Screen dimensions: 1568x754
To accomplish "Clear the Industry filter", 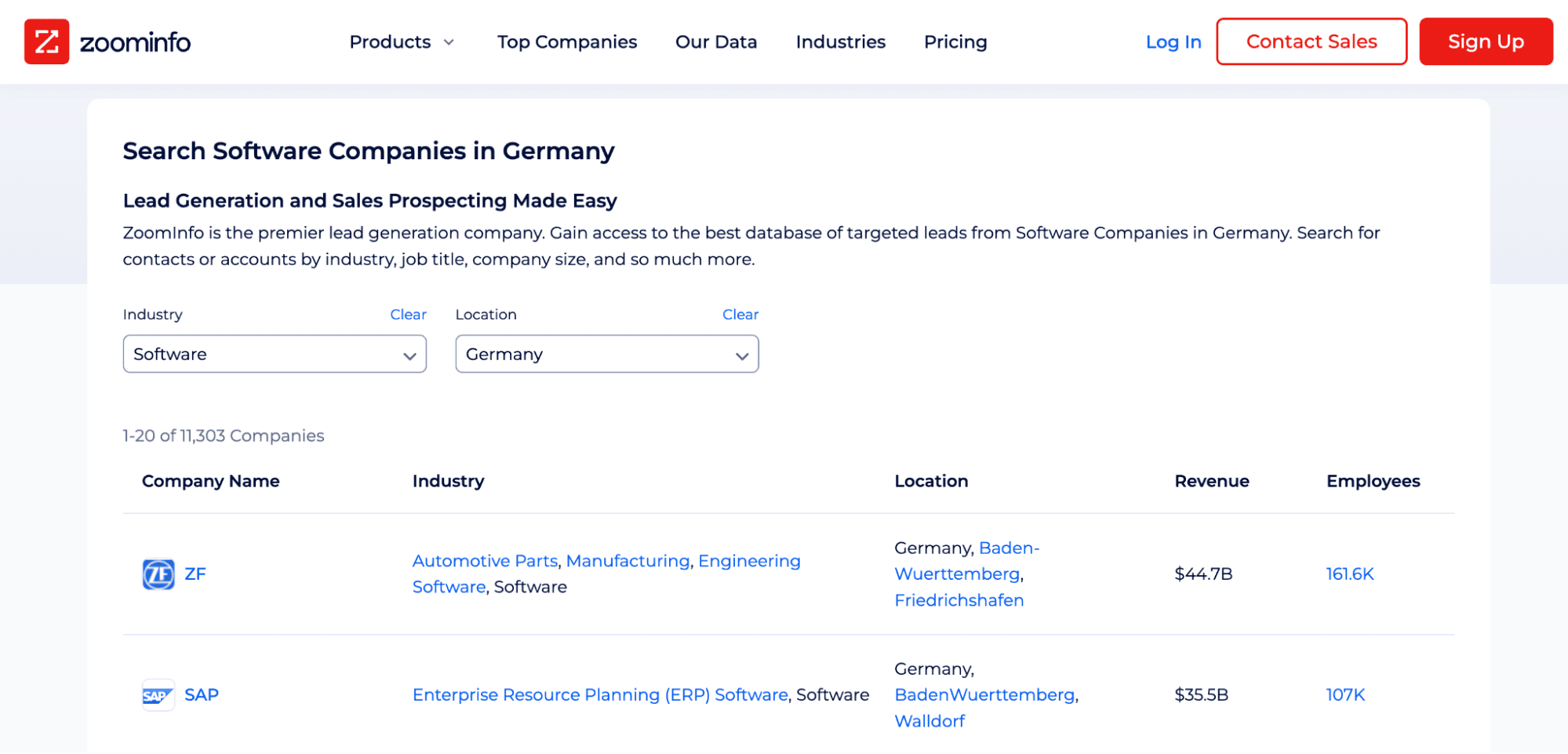I will (x=409, y=315).
